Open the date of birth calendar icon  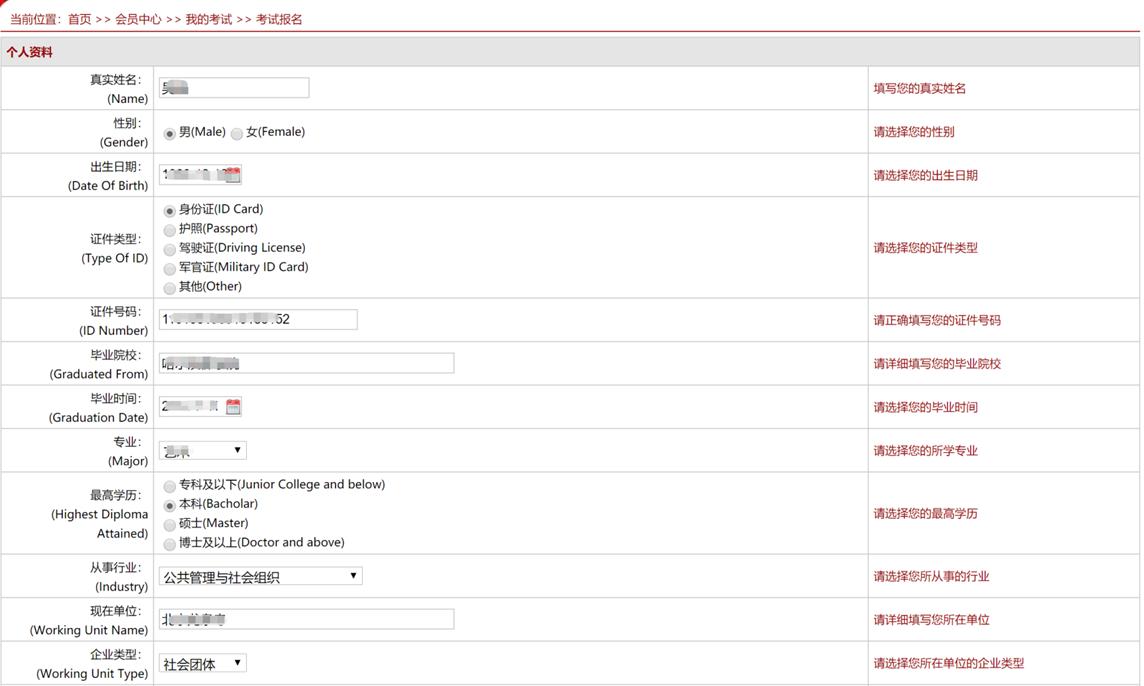pyautogui.click(x=233, y=176)
